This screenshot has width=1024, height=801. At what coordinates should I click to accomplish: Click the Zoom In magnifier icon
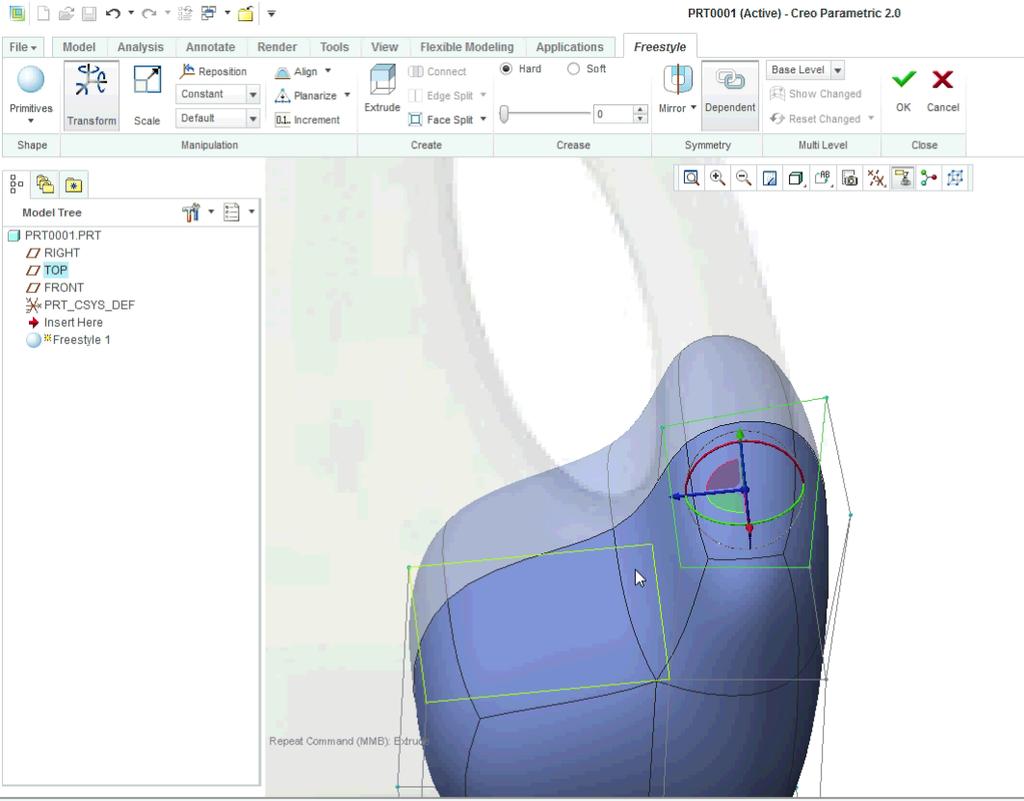pos(717,178)
